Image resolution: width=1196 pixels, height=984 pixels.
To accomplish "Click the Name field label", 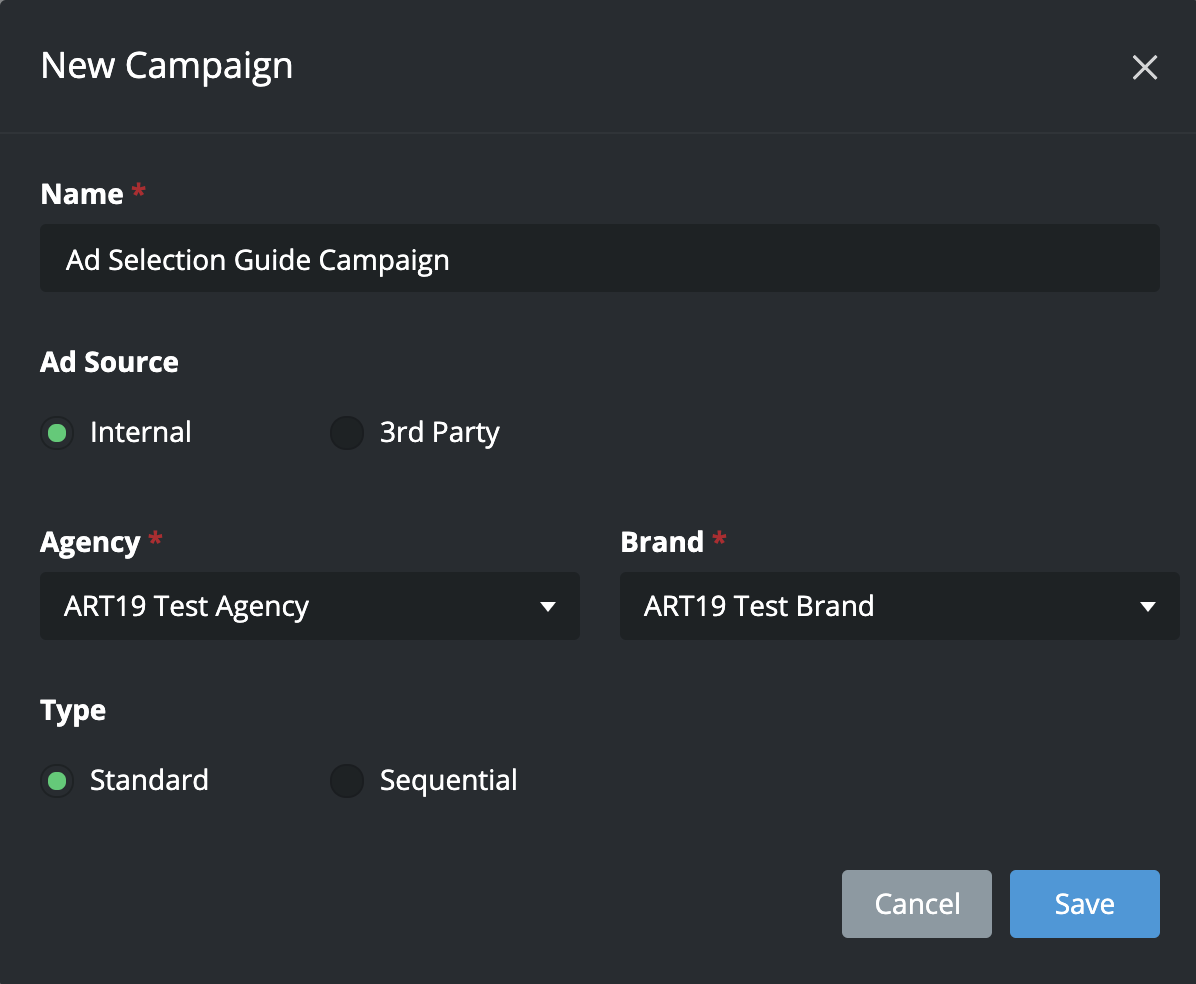I will click(82, 194).
